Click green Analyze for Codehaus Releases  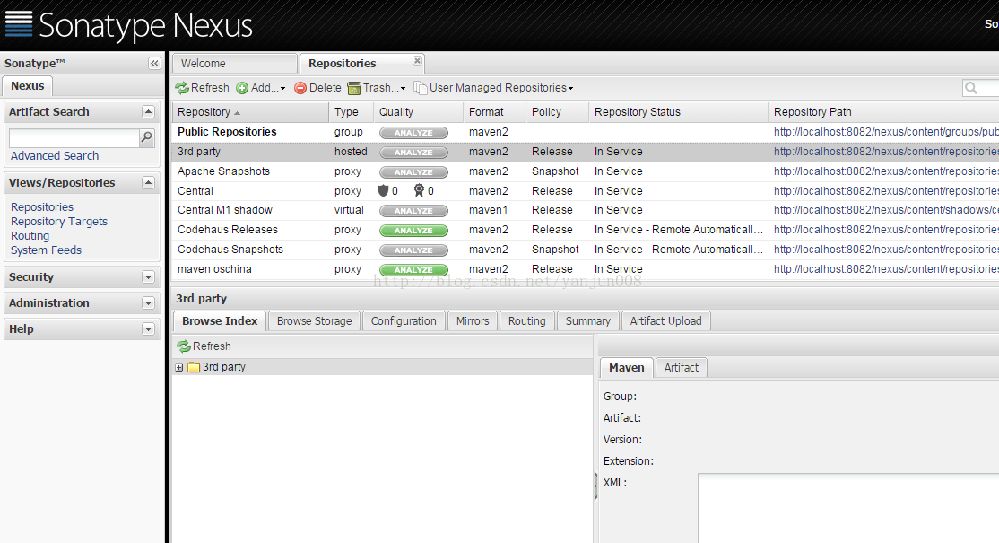413,230
